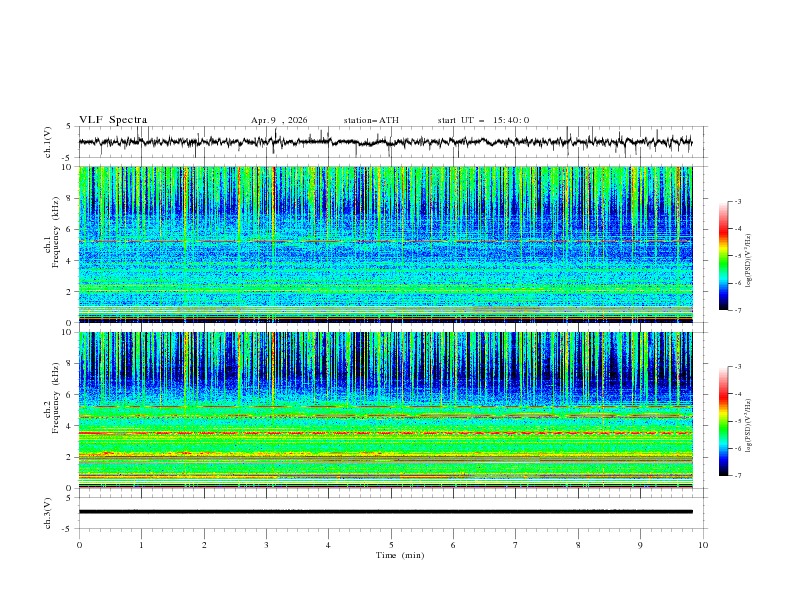Click time axis tick label "5"

pyautogui.click(x=391, y=545)
